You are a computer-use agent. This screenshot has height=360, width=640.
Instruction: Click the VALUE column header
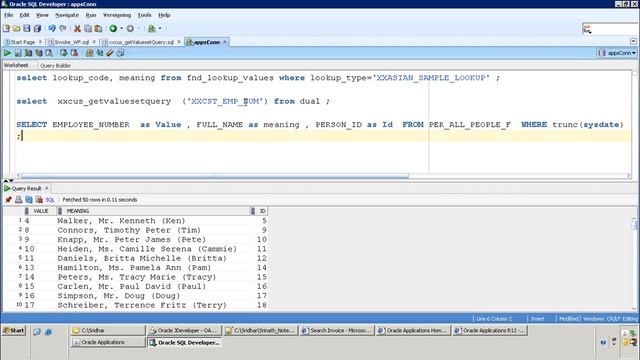tap(41, 211)
